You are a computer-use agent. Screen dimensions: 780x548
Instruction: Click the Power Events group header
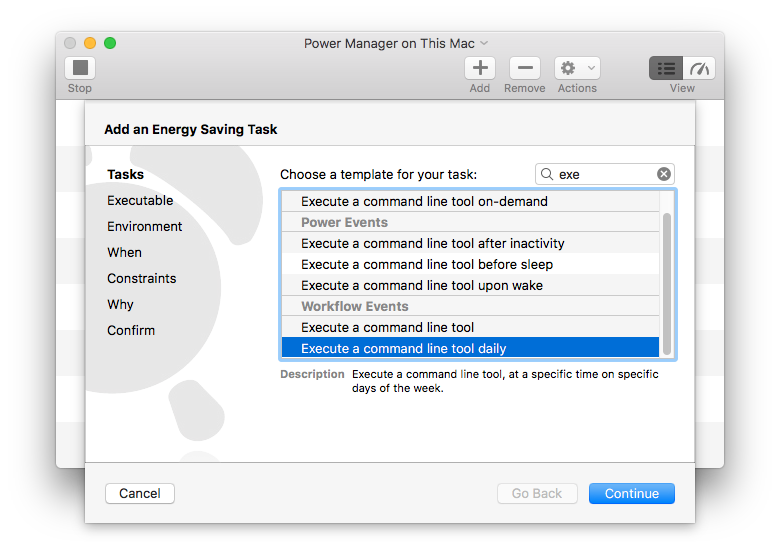(x=470, y=222)
